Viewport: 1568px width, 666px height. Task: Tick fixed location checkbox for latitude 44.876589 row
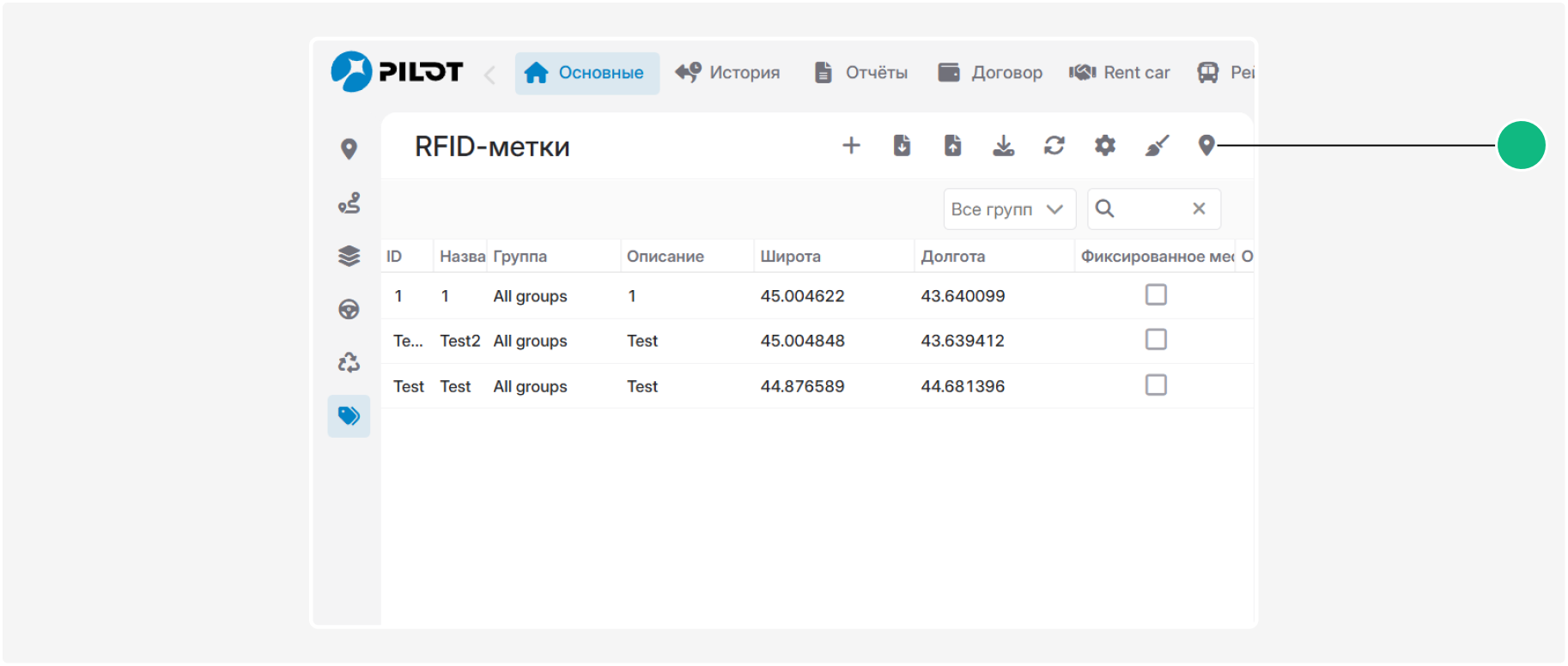(1156, 385)
